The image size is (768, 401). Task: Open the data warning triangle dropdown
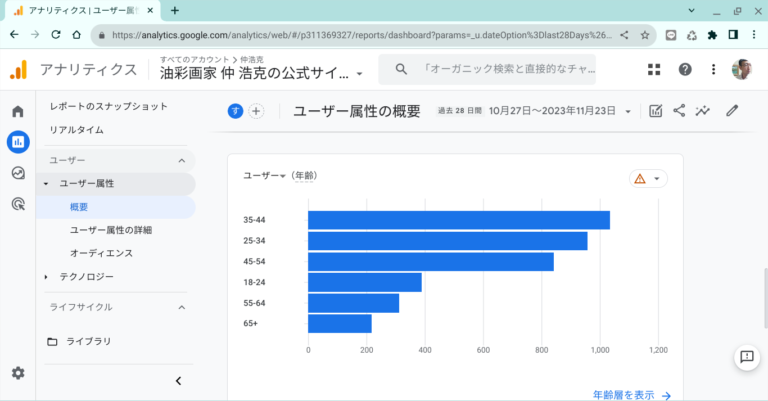[648, 179]
